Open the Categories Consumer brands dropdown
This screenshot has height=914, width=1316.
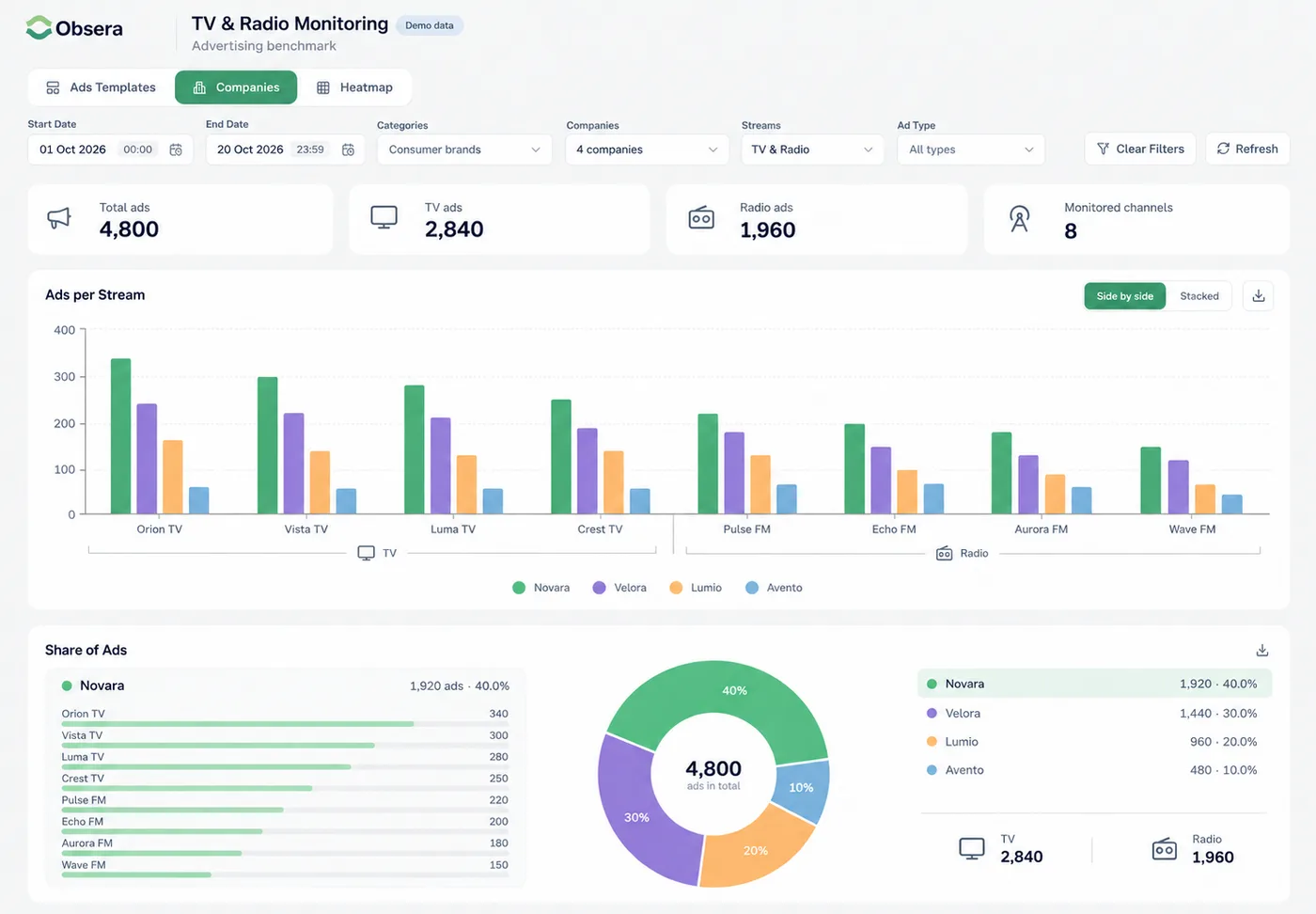pyautogui.click(x=464, y=150)
